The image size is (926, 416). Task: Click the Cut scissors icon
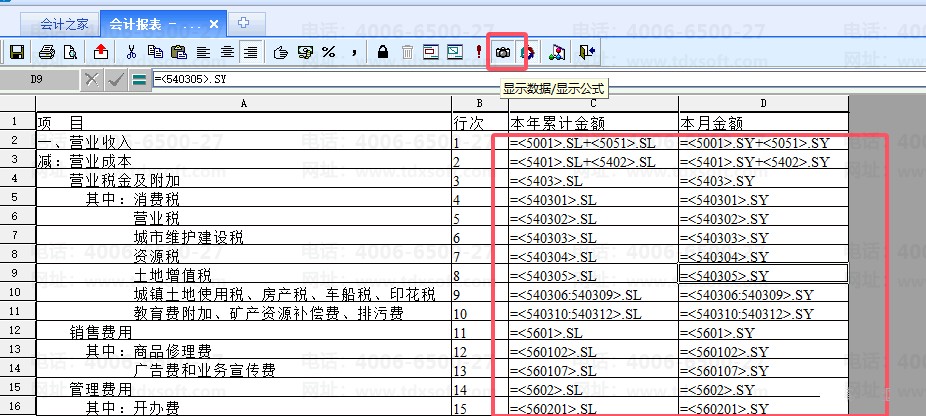[130, 50]
